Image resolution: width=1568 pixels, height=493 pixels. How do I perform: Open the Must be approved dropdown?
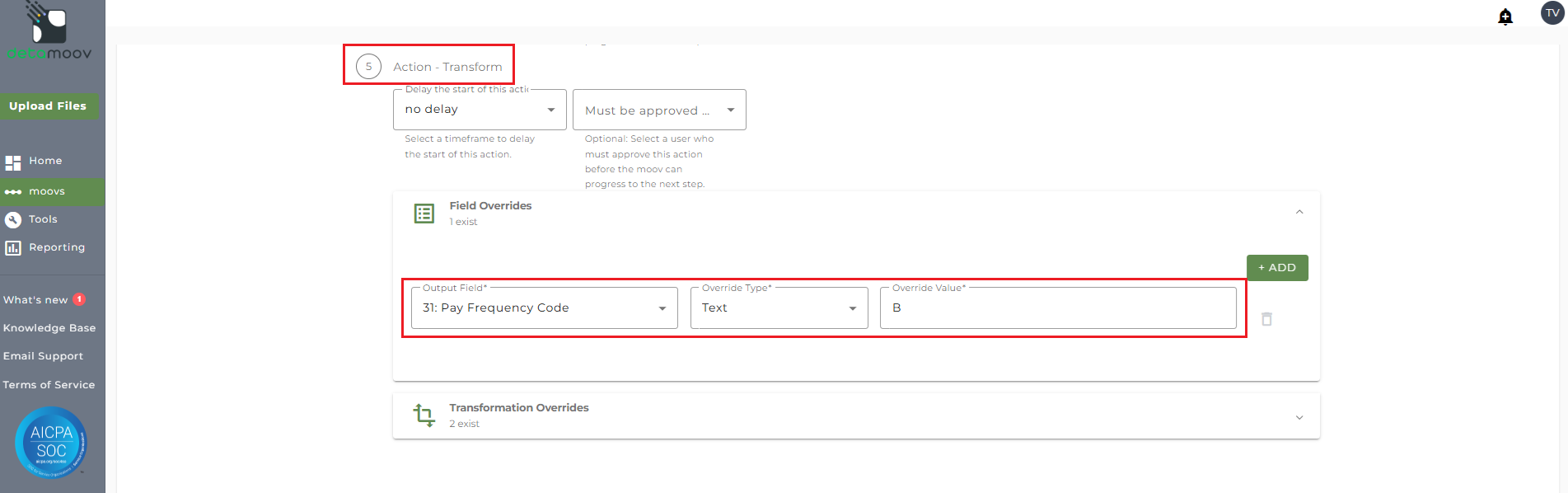pyautogui.click(x=659, y=110)
